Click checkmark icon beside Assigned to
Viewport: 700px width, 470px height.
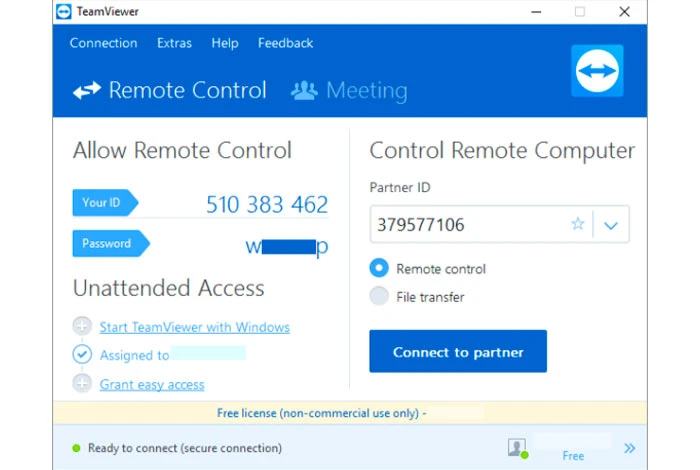tap(82, 354)
